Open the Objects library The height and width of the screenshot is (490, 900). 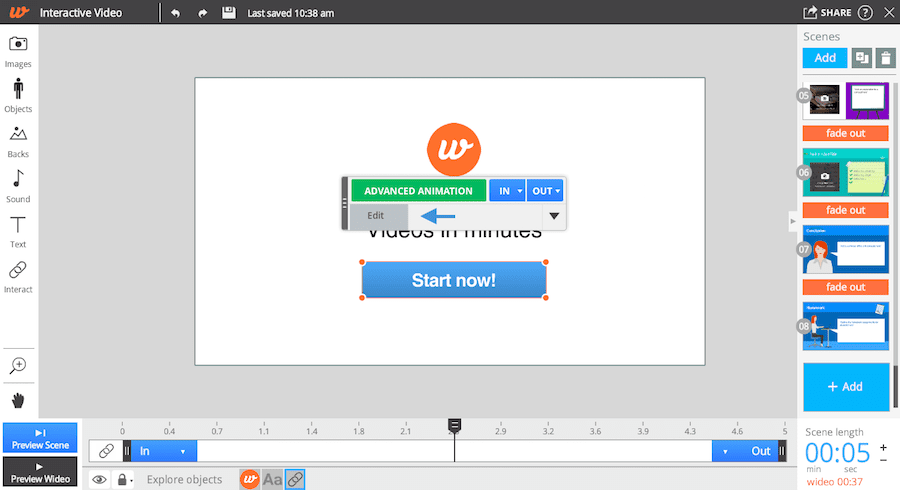(x=18, y=95)
